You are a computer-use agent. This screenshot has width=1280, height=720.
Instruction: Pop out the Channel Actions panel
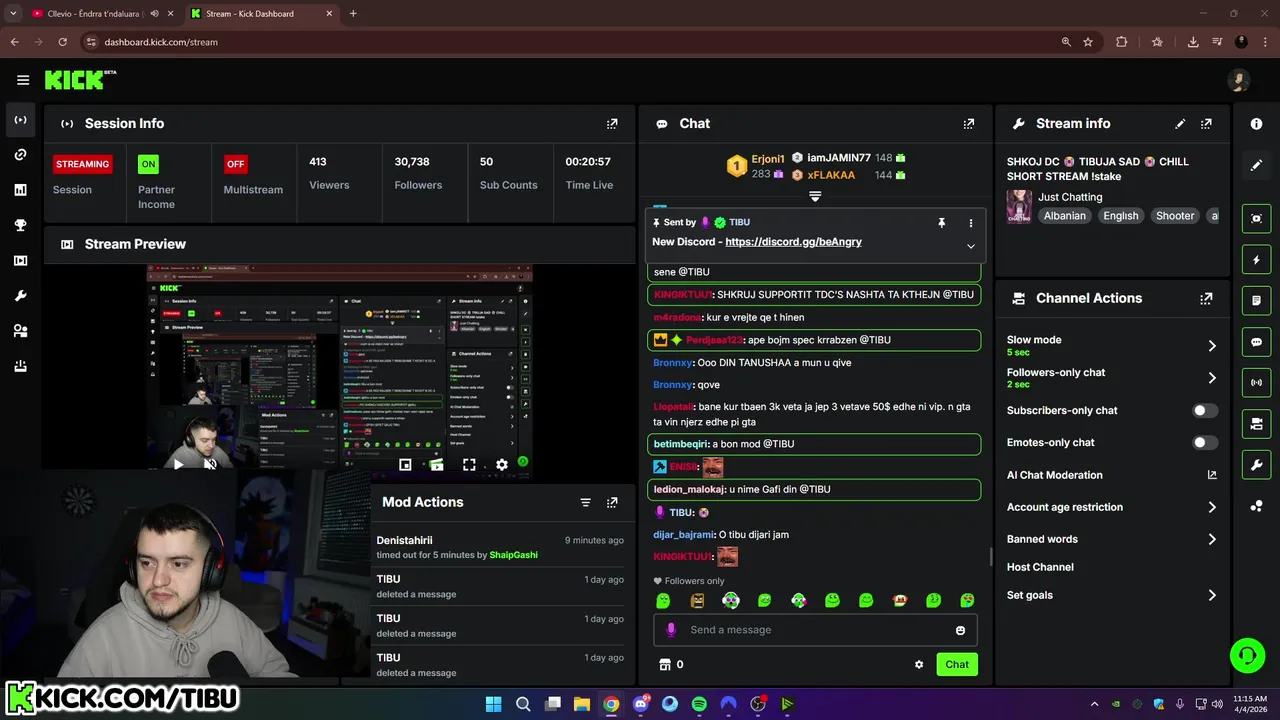pyautogui.click(x=1206, y=298)
